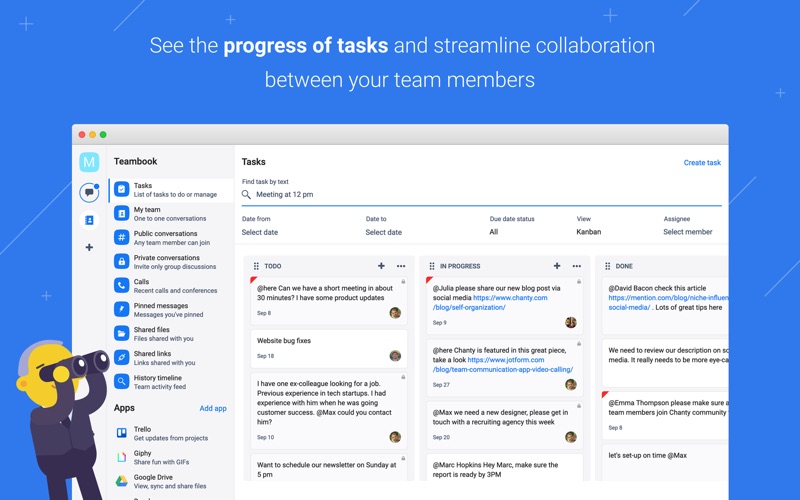The image size is (800, 500).
Task: Click the Sep 27 due date
Action: click(441, 385)
